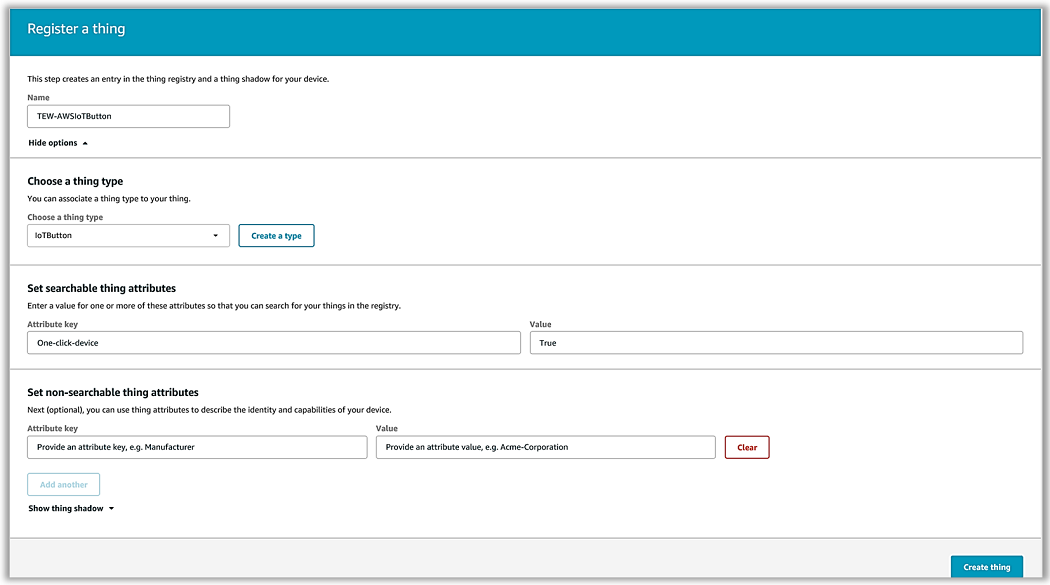Focus the Name field containing TEW-AWSIoTButton

[x=128, y=116]
